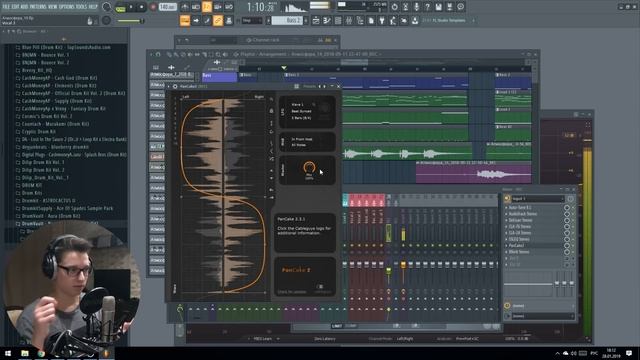This screenshot has height=360, width=640.
Task: Click the playlist playhead marker on timeline
Action: pyautogui.click(x=284, y=68)
